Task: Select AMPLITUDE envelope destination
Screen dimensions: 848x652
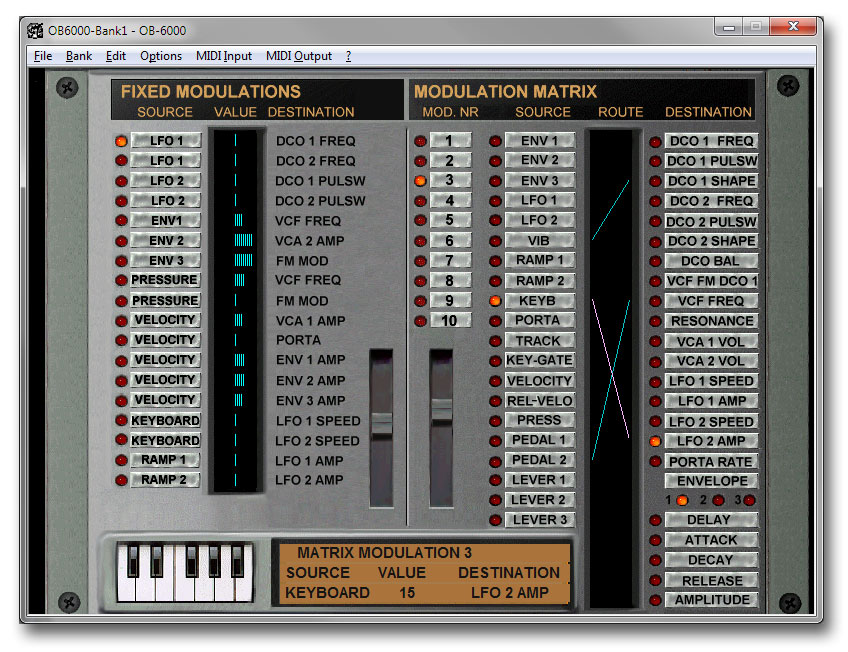Action: (x=711, y=600)
